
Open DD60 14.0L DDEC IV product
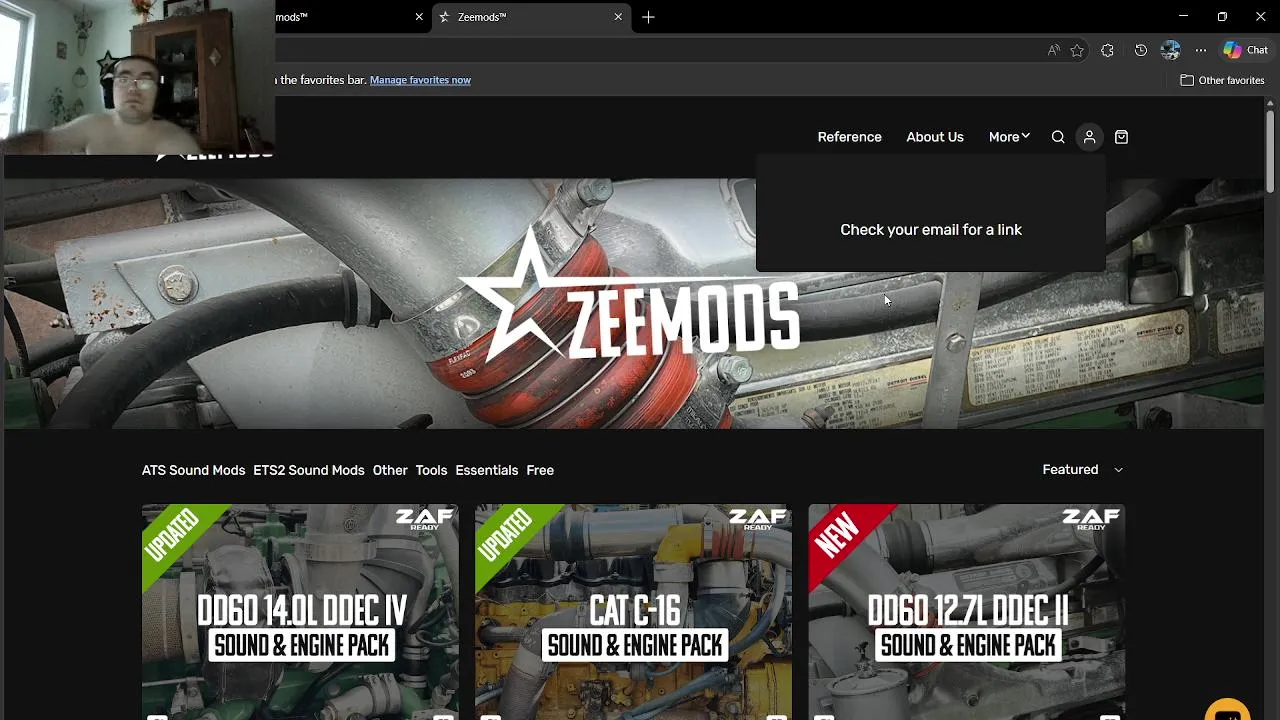tap(300, 612)
